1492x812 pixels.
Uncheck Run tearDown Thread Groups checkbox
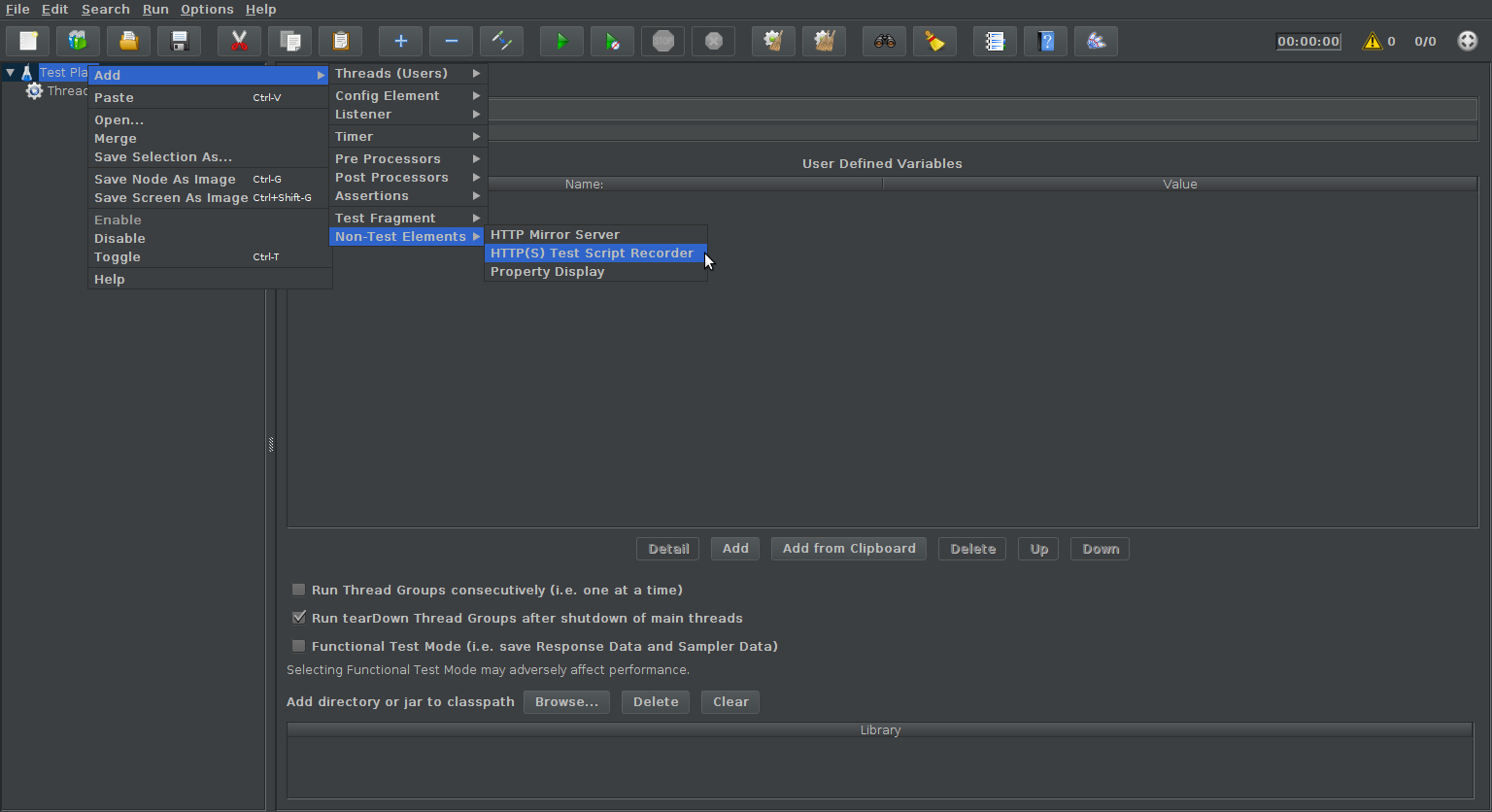click(x=298, y=618)
